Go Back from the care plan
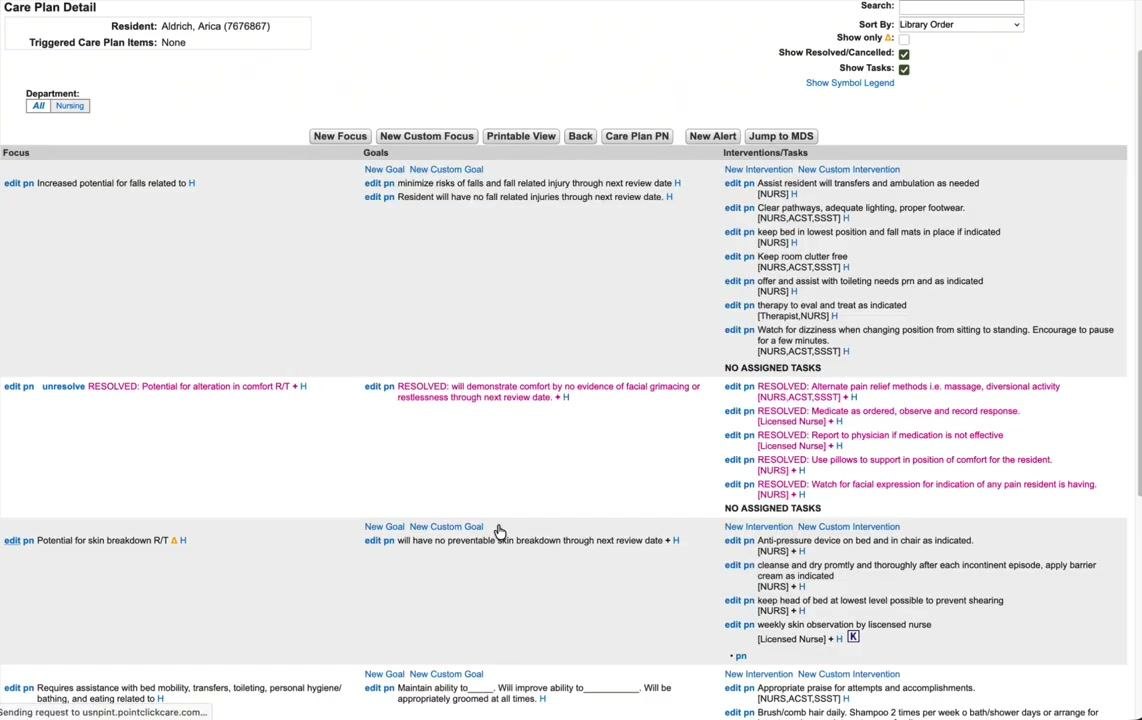1142x720 pixels. coord(580,136)
